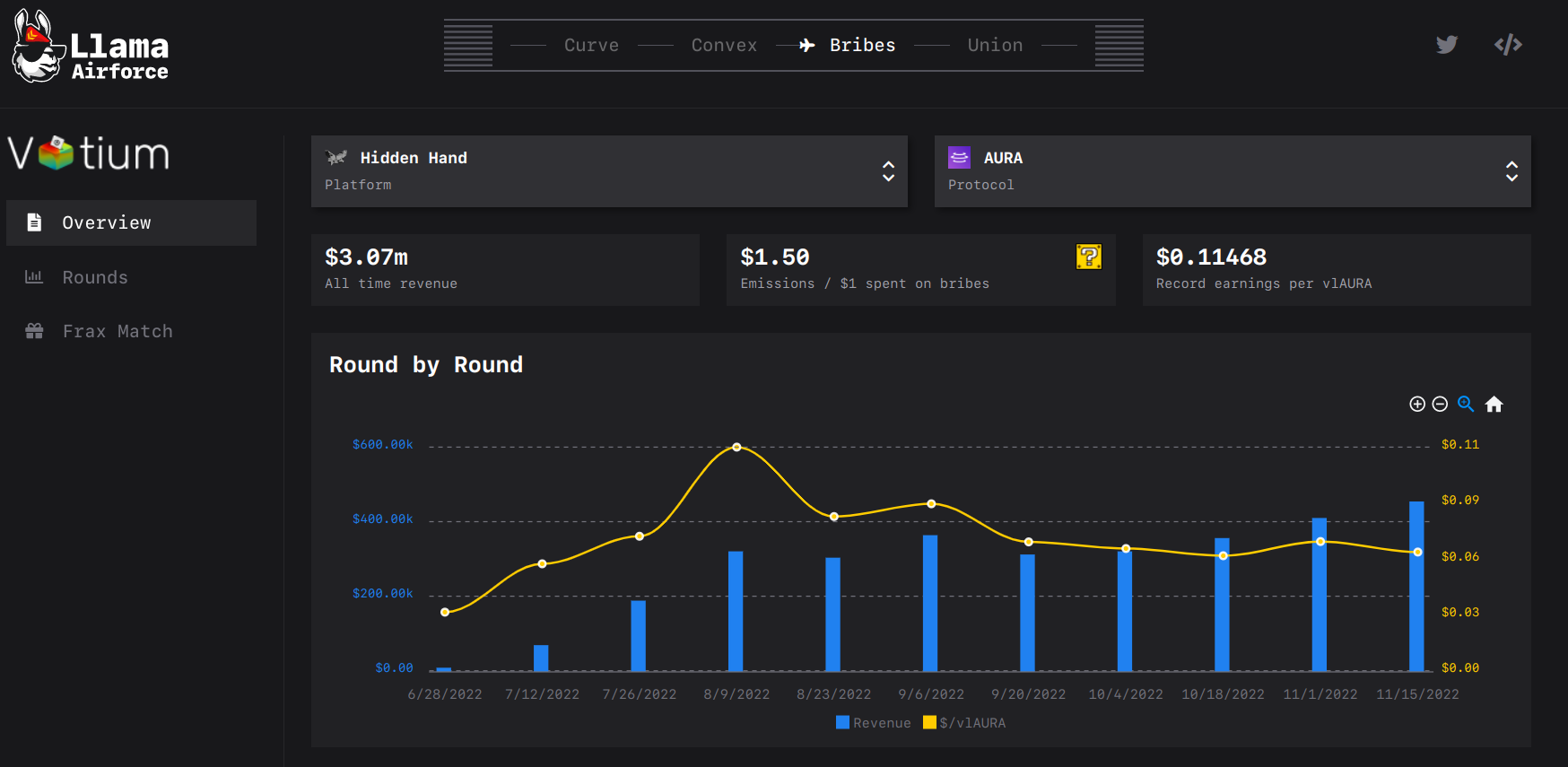Click the $0.06 right axis label

(x=1460, y=556)
